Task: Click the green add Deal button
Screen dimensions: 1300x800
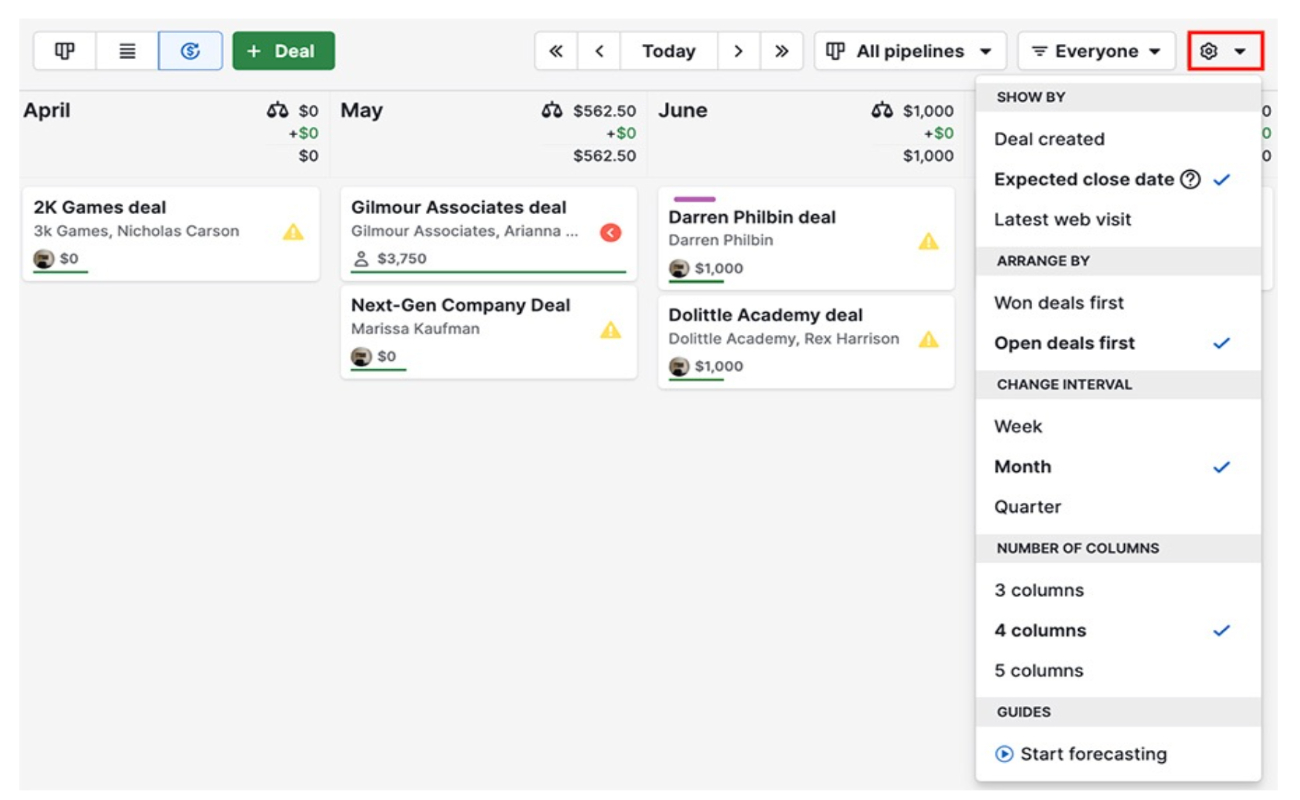Action: (283, 51)
